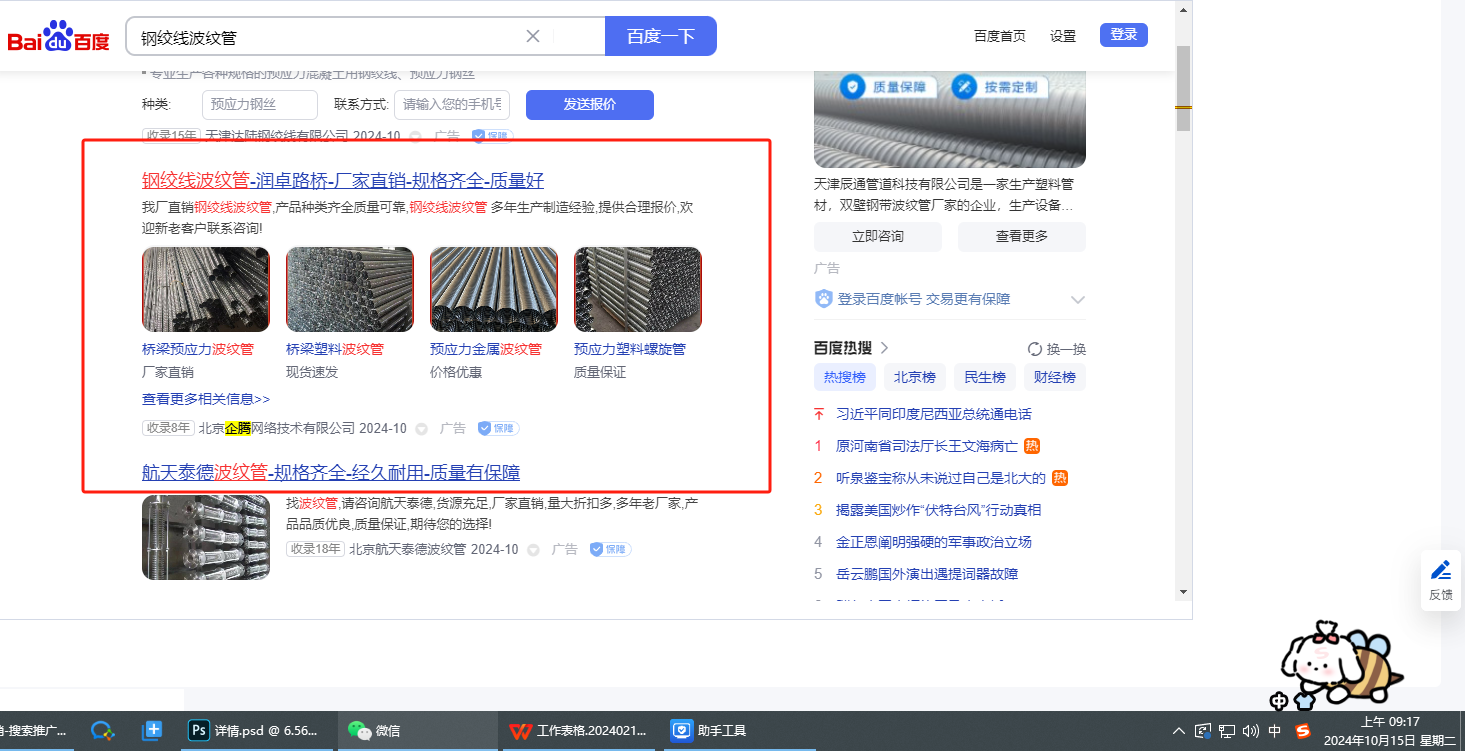Click the 登录 login button
This screenshot has width=1465, height=751.
1124,35
